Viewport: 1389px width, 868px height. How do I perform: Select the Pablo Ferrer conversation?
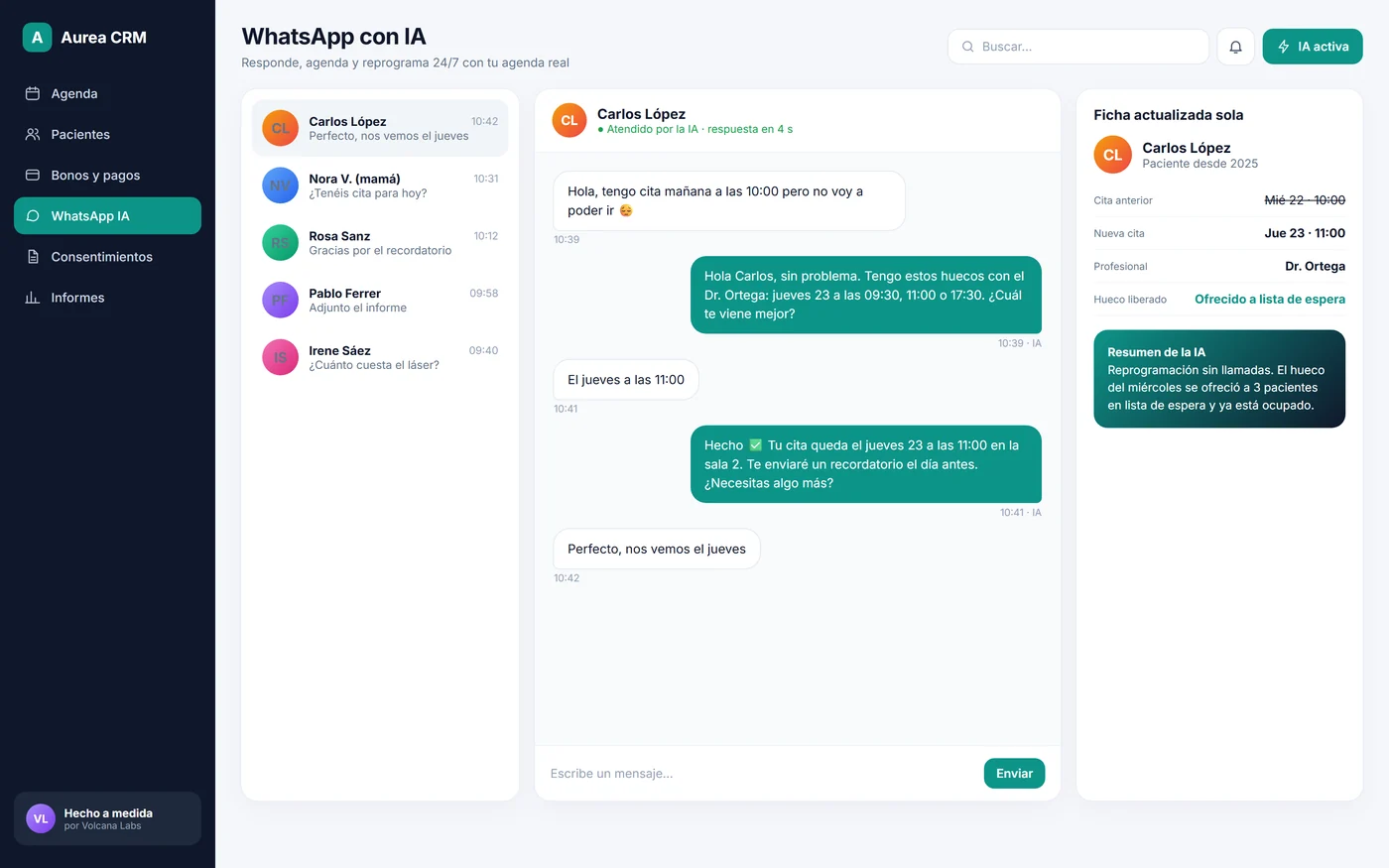click(380, 301)
